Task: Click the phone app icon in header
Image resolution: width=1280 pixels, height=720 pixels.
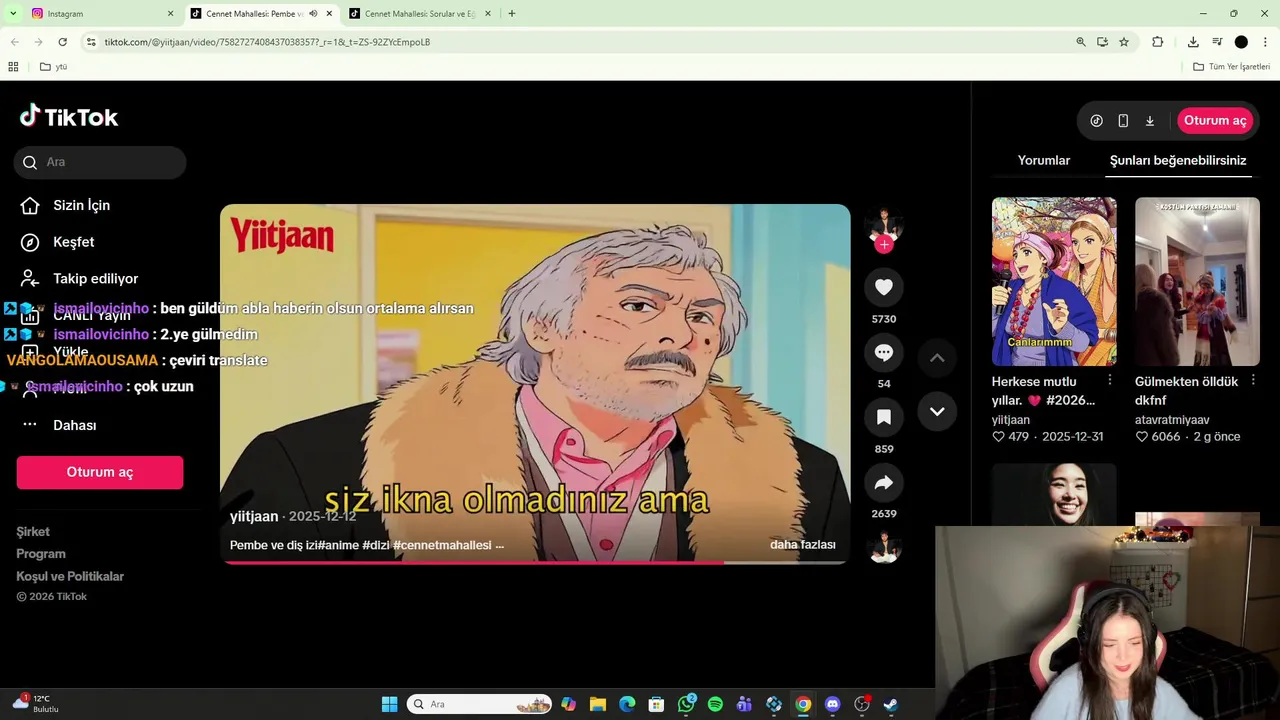Action: [1123, 121]
